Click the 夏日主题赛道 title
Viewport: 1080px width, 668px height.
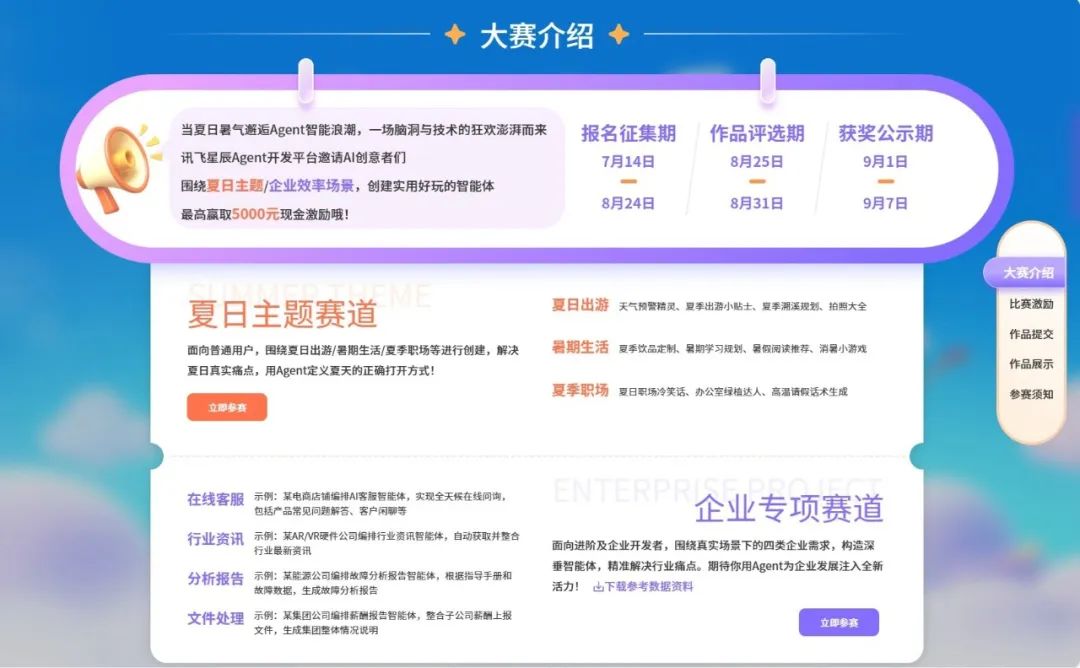[x=282, y=314]
